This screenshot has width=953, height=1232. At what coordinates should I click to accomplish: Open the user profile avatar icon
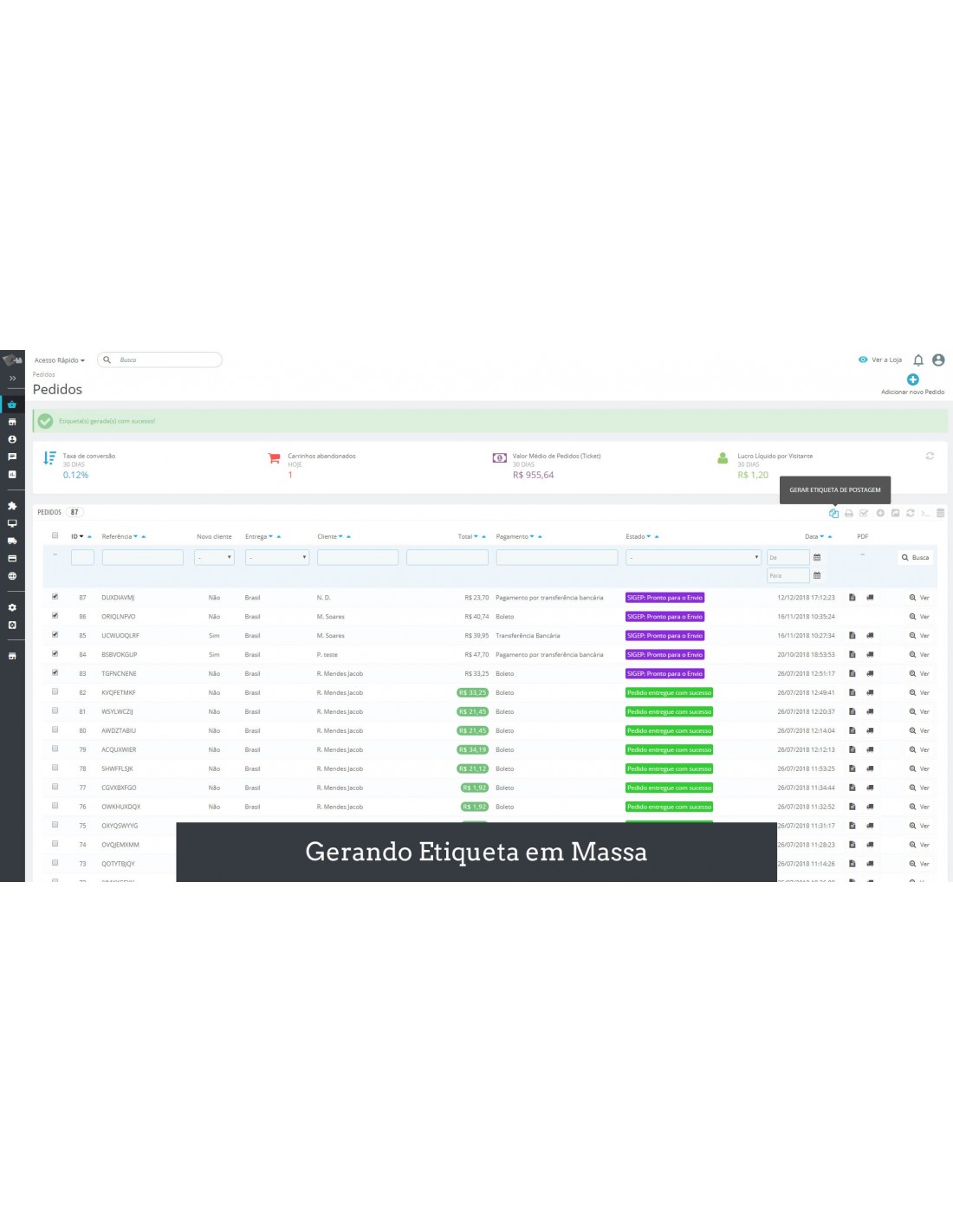(x=938, y=360)
